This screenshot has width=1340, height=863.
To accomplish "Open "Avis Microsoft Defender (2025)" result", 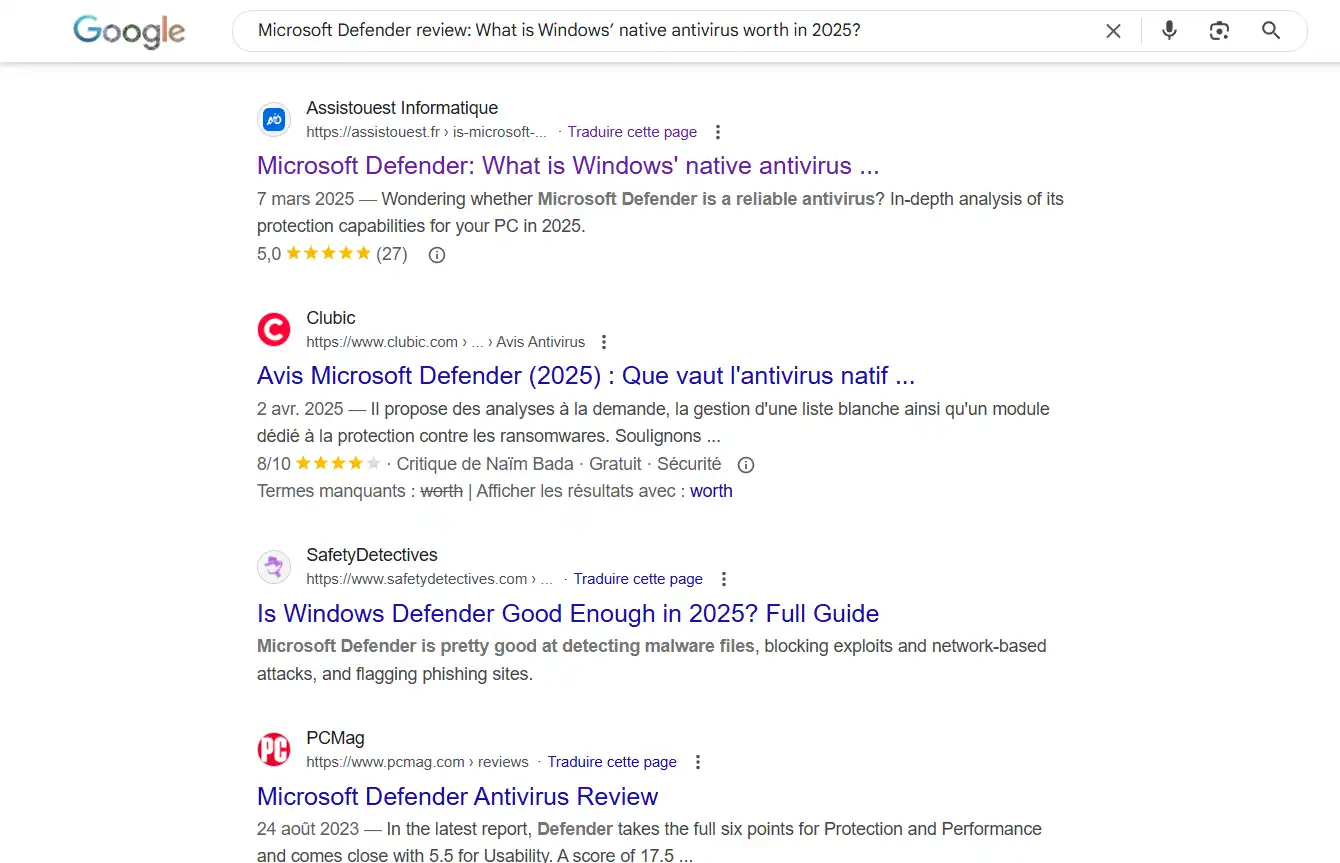I will point(585,376).
